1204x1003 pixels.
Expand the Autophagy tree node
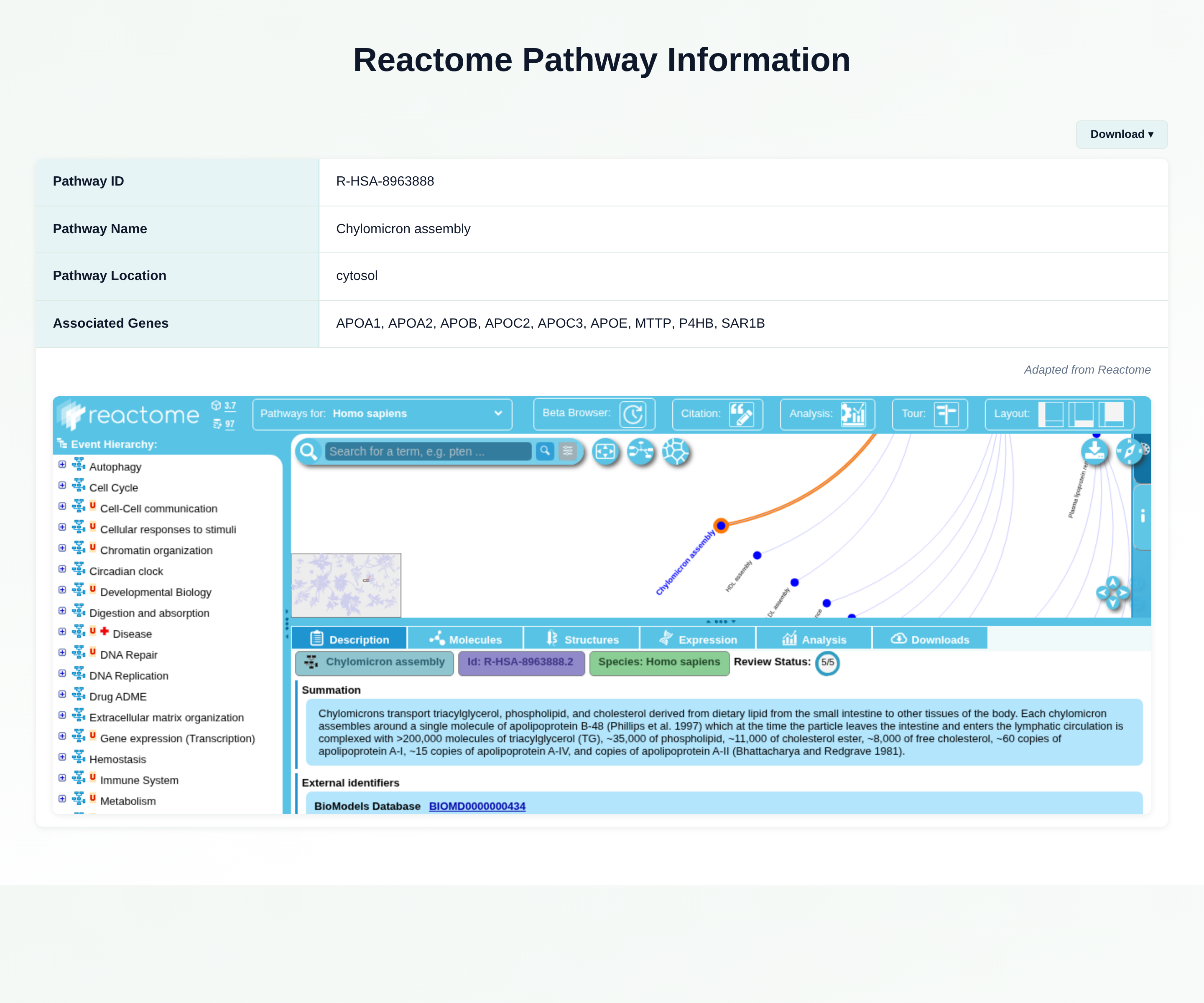click(62, 465)
